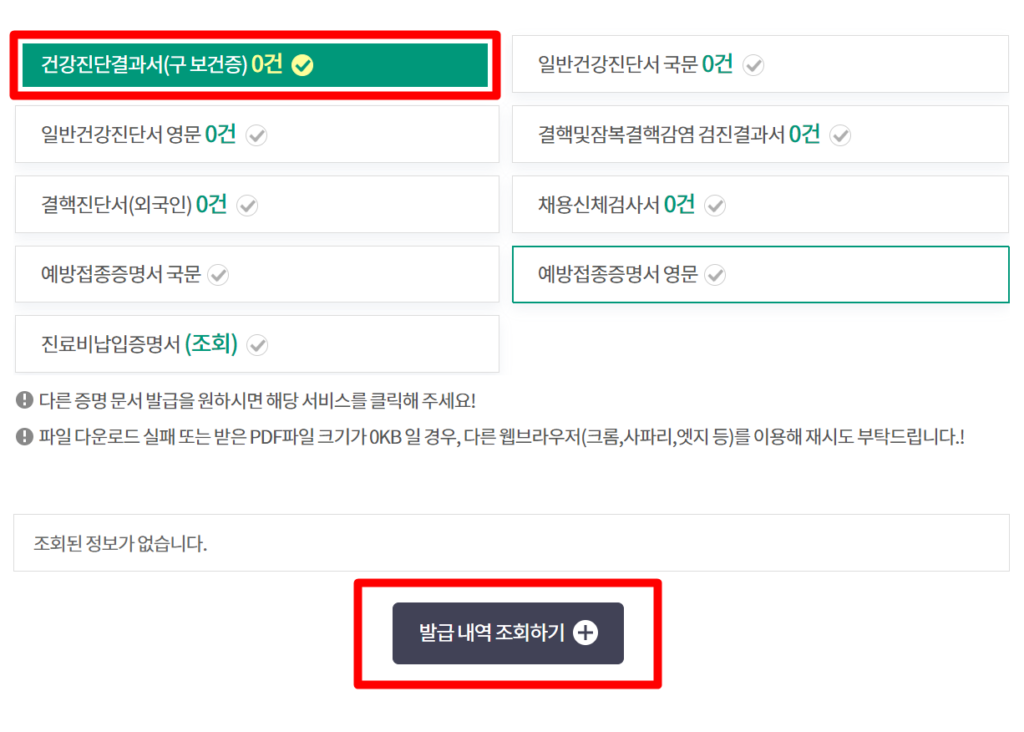
Task: Choose 일반건강진단서 영문 certificate
Action: tap(123, 135)
